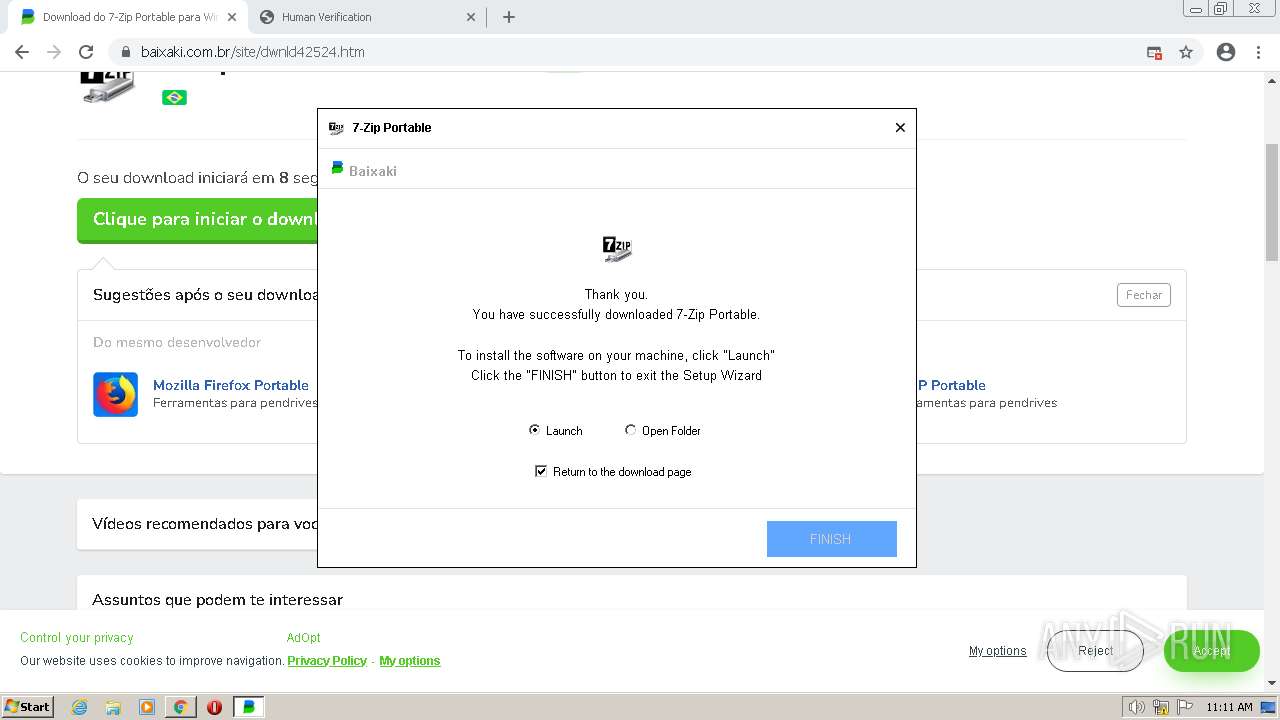Click the Opera taskbar icon
This screenshot has height=720, width=1280.
(x=214, y=707)
